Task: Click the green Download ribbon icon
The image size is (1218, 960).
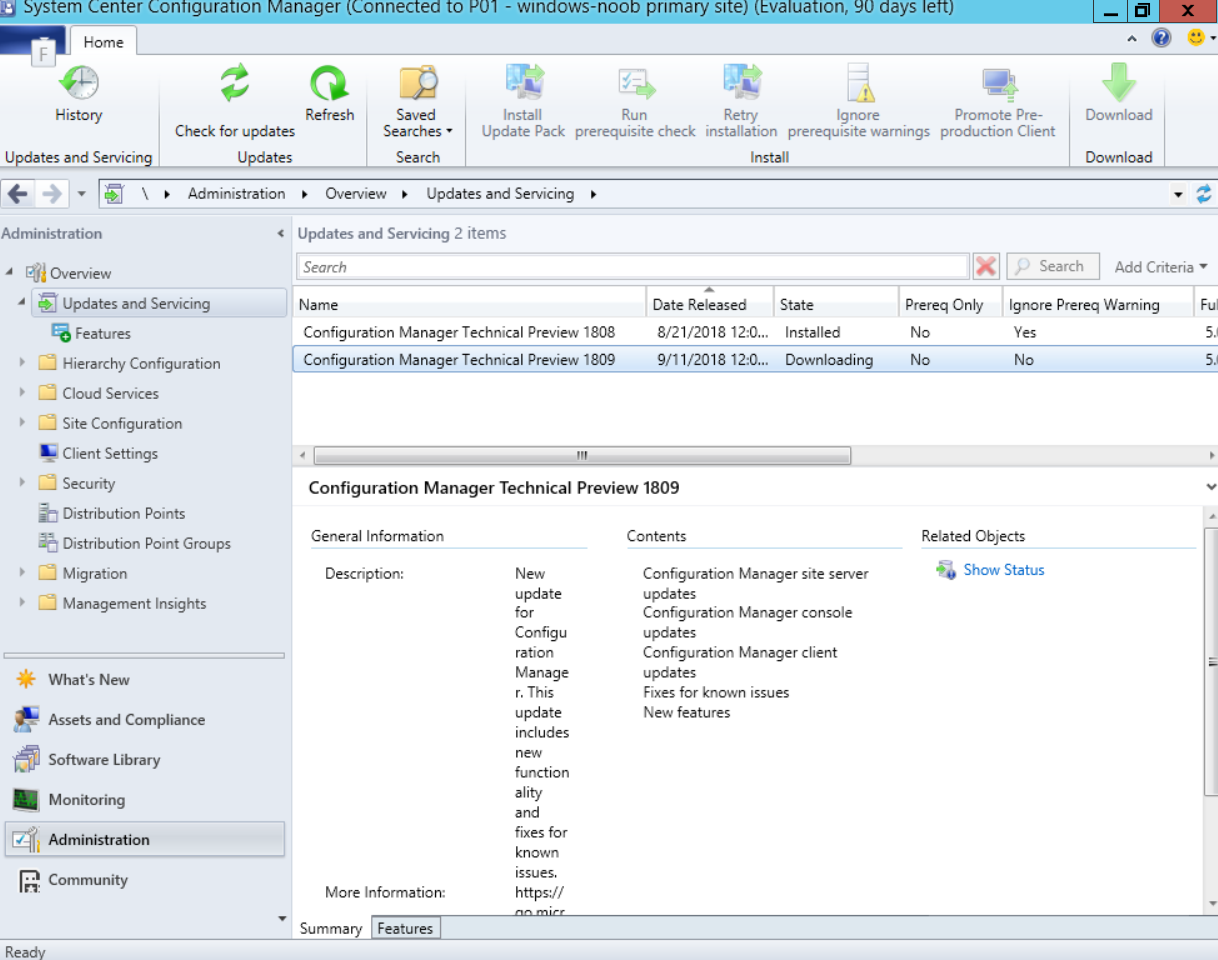Action: click(x=1119, y=83)
